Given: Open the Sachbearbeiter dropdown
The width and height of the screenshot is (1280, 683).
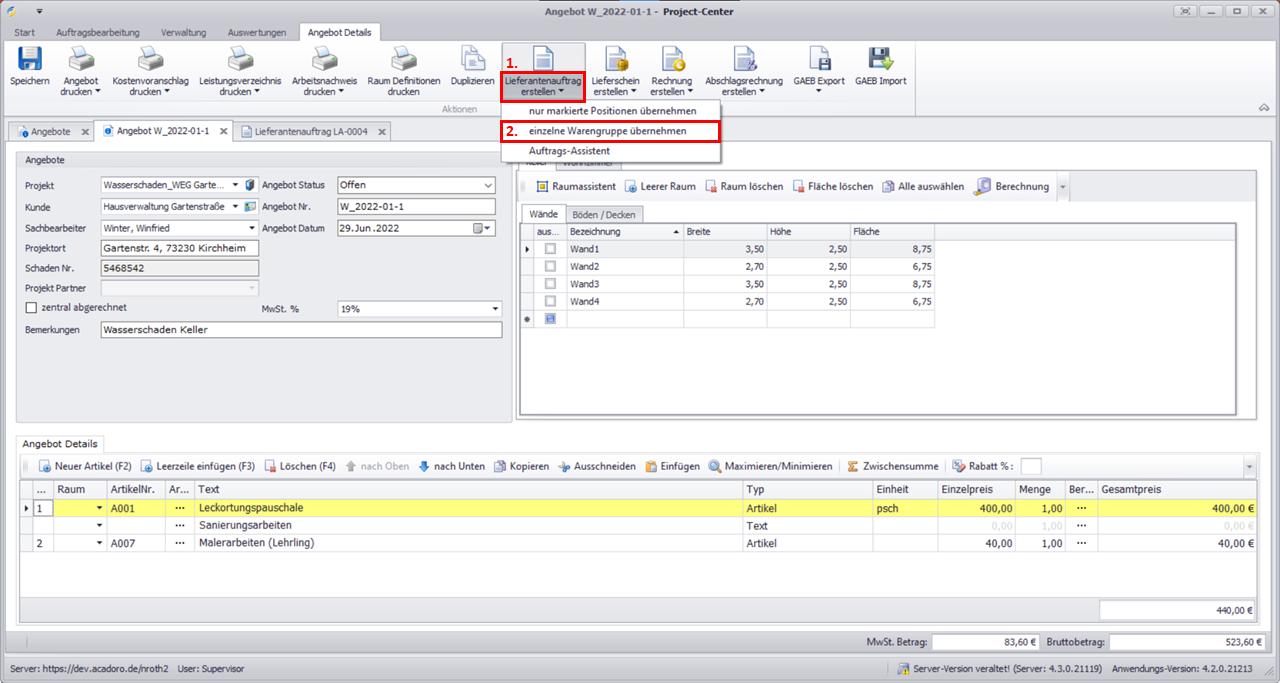Looking at the screenshot, I should click(x=251, y=228).
